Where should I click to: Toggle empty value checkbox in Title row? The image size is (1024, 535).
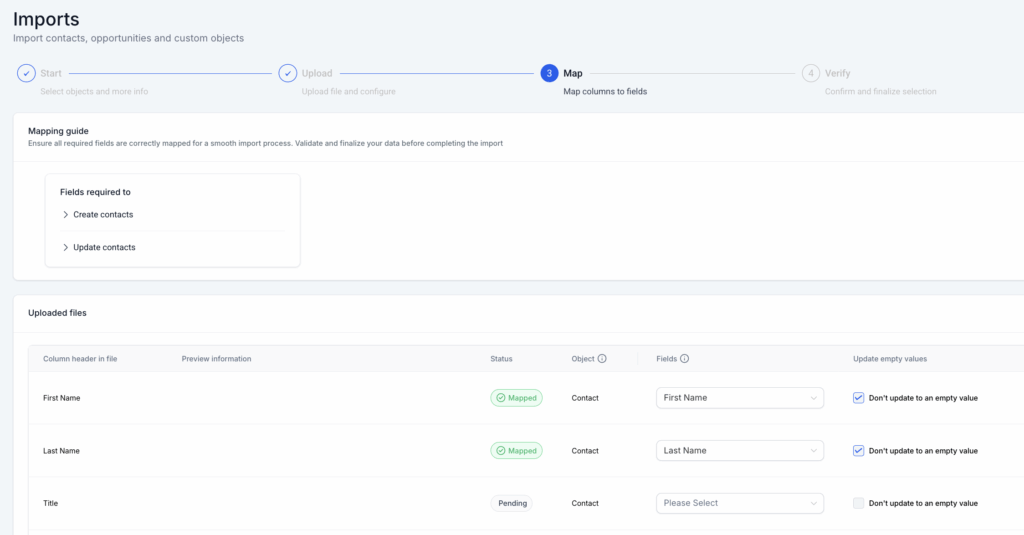858,503
